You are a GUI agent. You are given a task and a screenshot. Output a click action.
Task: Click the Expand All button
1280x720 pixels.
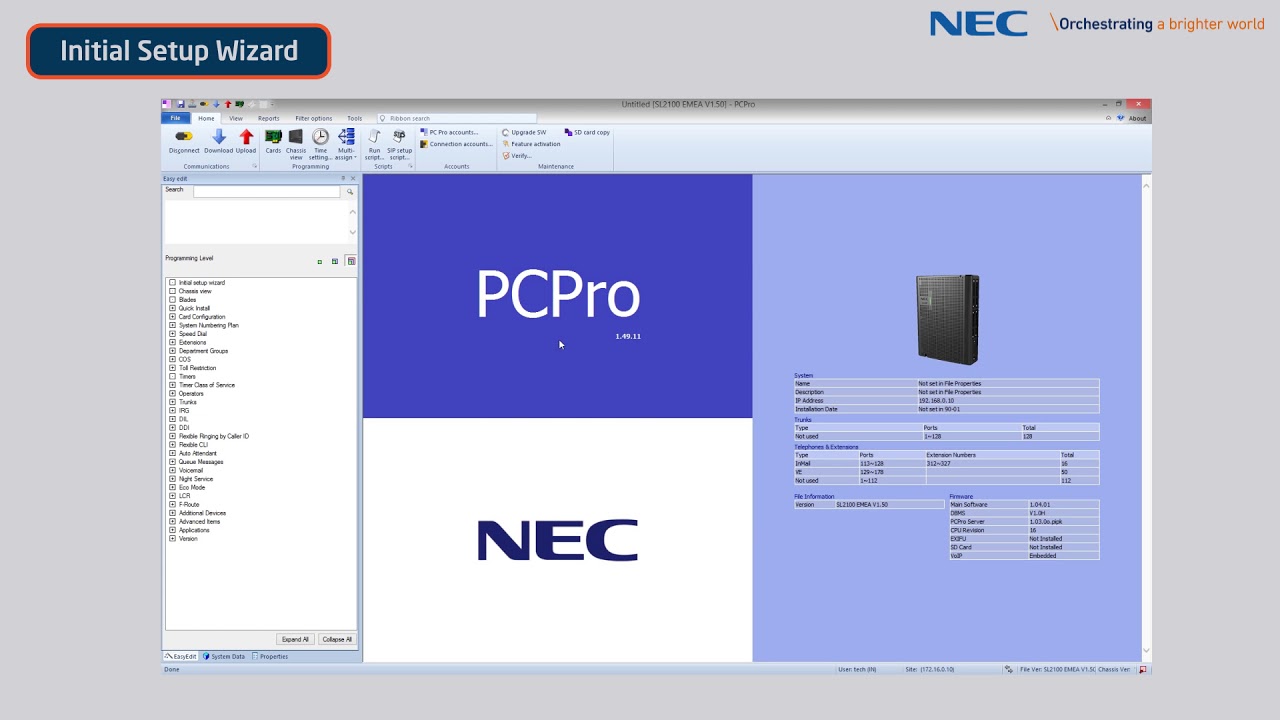pyautogui.click(x=295, y=639)
